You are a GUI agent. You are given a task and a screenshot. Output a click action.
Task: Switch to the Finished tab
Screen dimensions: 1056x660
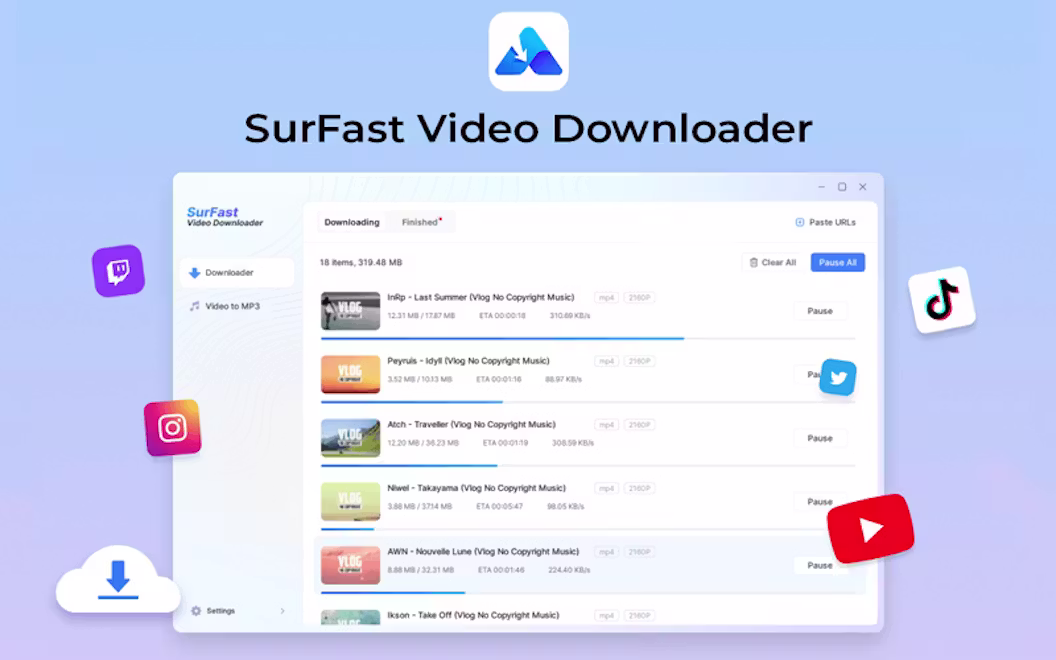click(x=421, y=222)
